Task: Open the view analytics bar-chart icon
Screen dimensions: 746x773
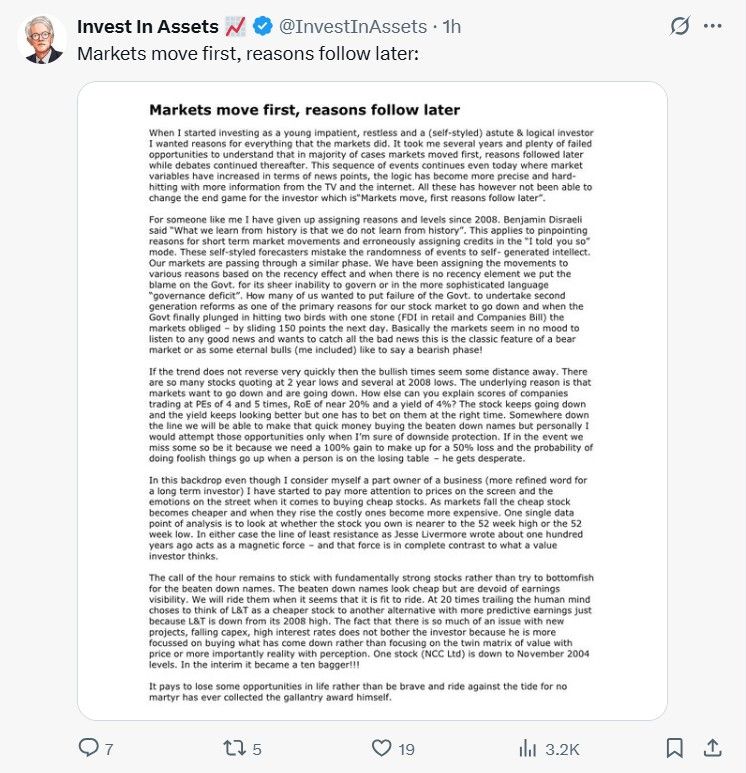Action: click(x=528, y=748)
